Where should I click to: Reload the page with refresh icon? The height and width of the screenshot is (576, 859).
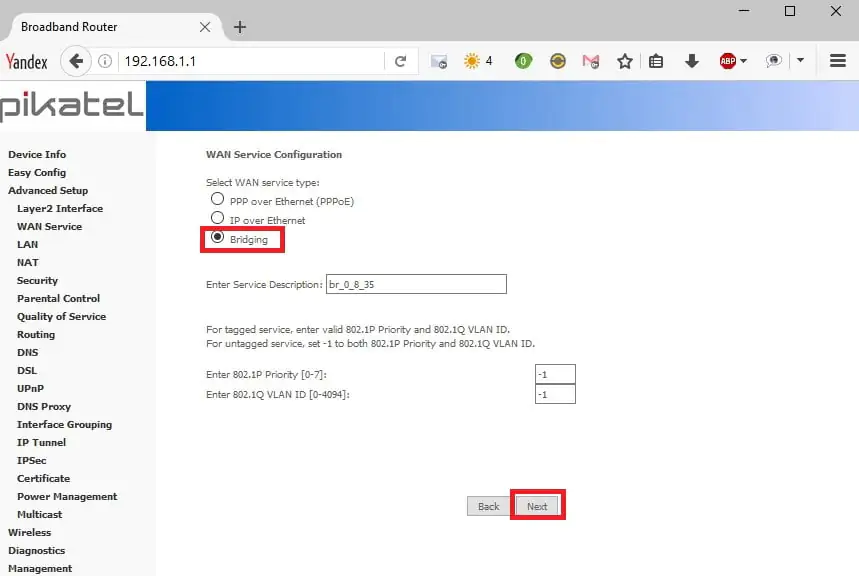(x=400, y=61)
